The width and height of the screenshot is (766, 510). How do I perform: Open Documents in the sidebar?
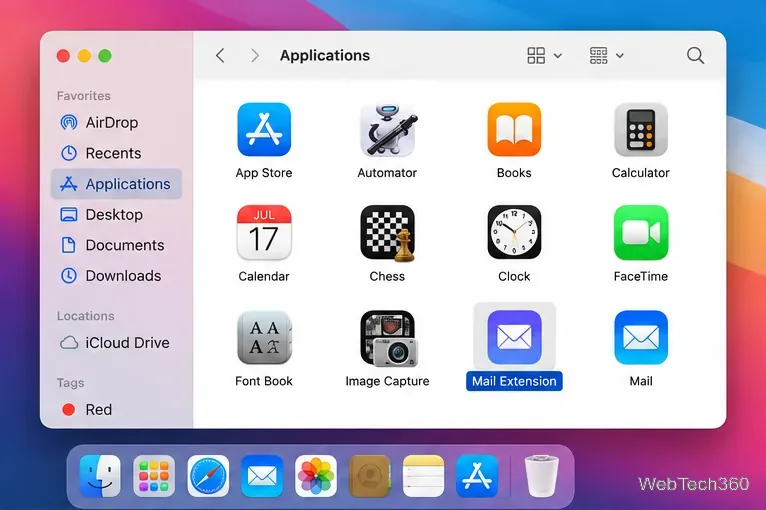pyautogui.click(x=116, y=245)
